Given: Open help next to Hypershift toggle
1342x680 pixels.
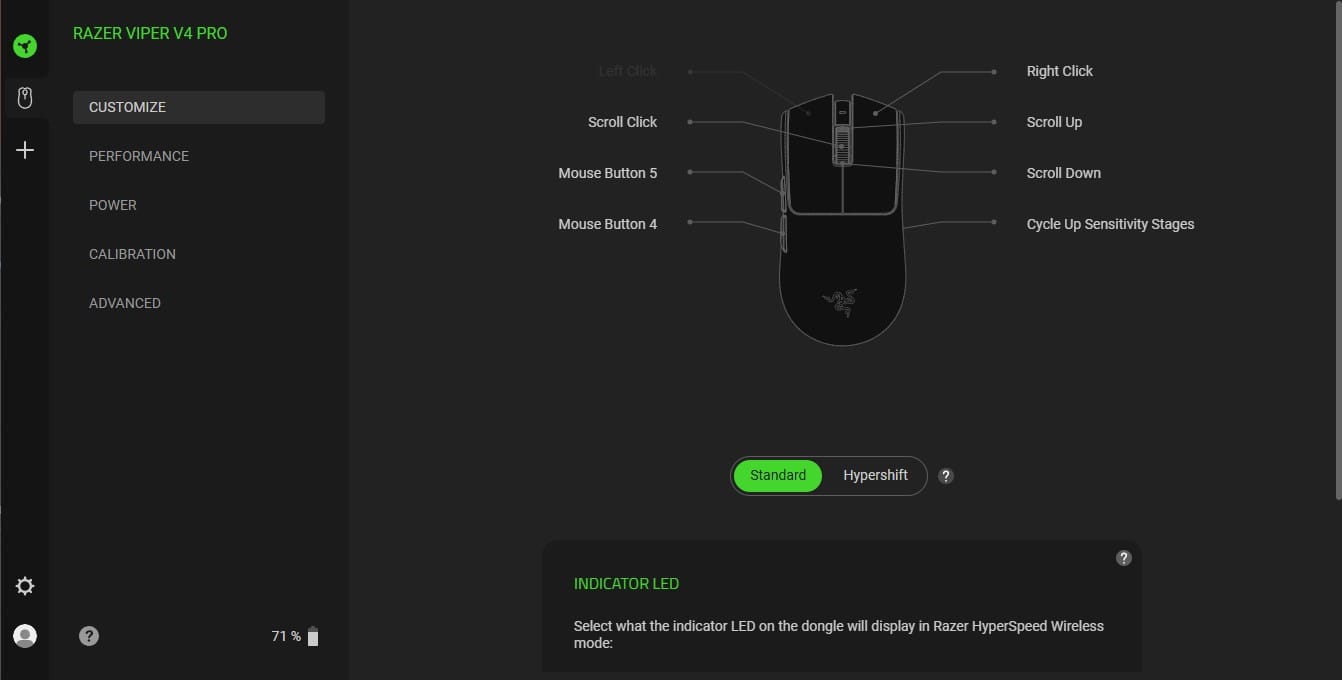Looking at the screenshot, I should click(946, 476).
